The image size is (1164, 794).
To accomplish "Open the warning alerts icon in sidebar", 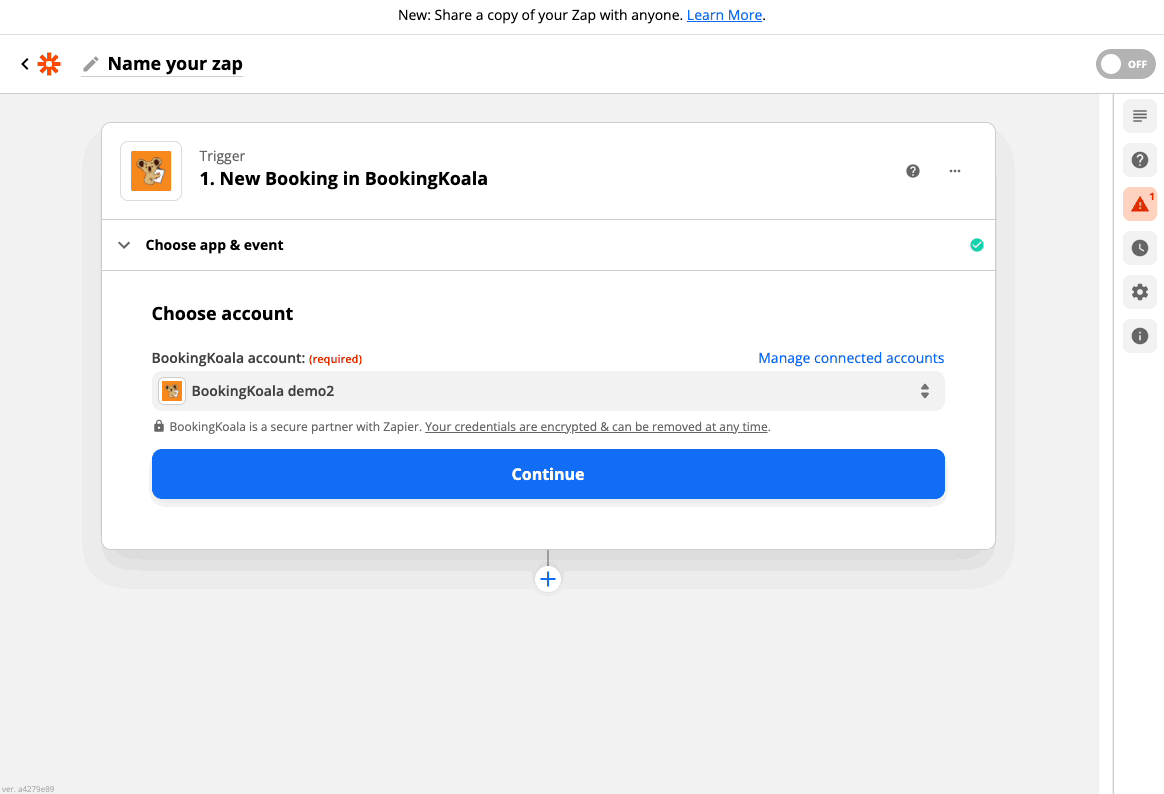I will tap(1139, 204).
